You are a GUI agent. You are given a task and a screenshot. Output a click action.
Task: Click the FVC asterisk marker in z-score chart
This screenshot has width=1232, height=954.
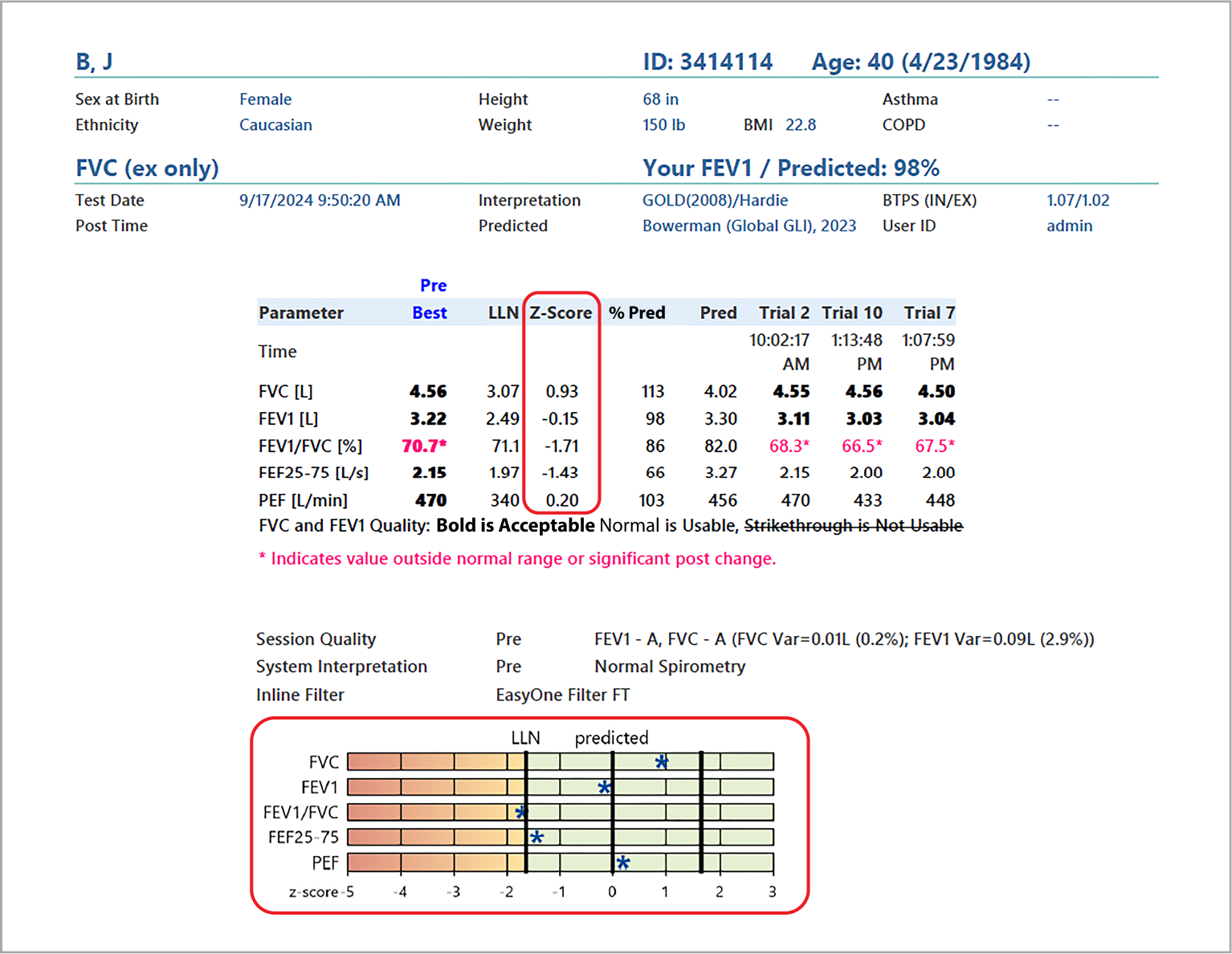pyautogui.click(x=661, y=761)
